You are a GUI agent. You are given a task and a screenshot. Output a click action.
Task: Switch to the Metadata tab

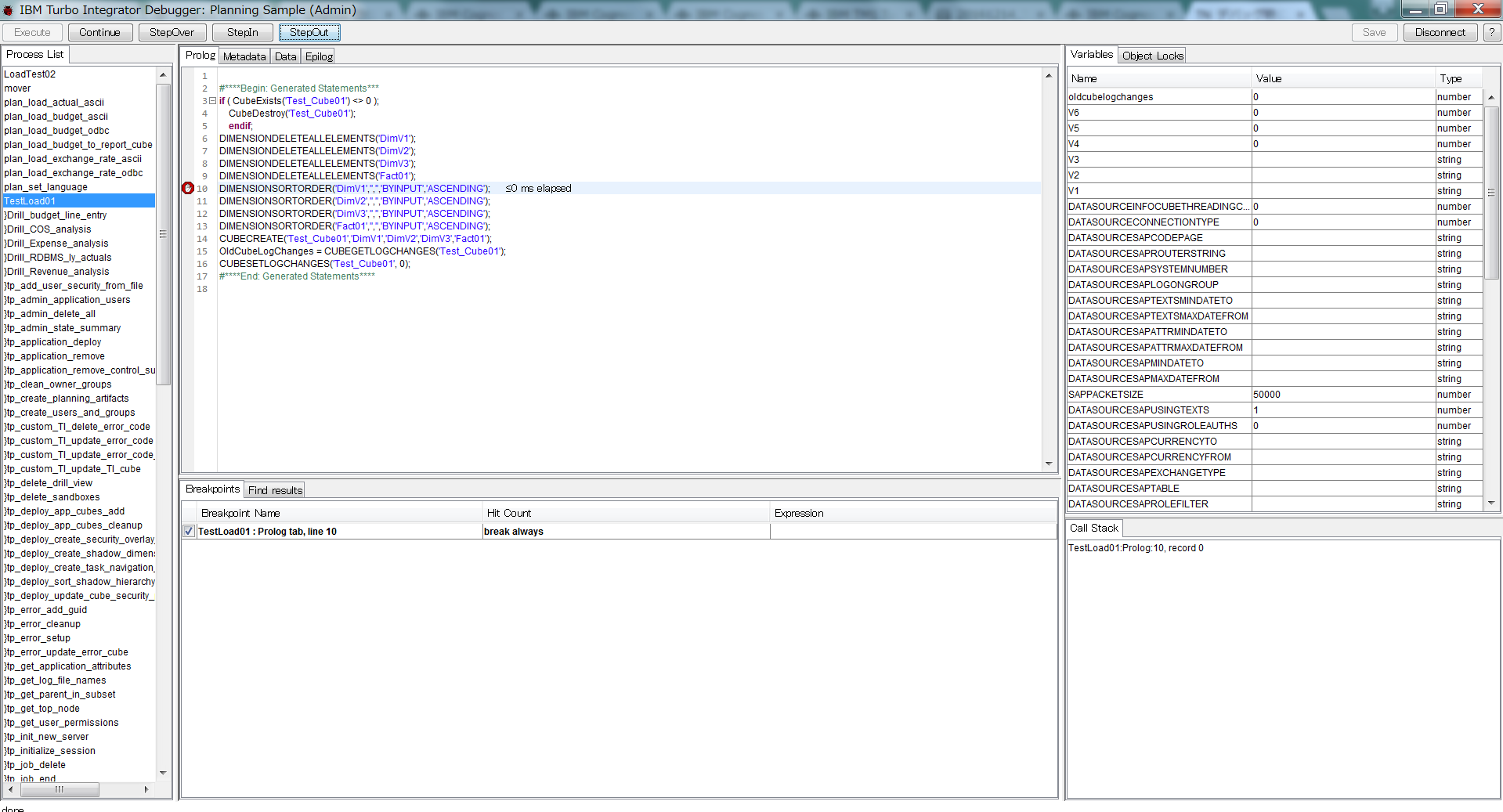tap(244, 56)
